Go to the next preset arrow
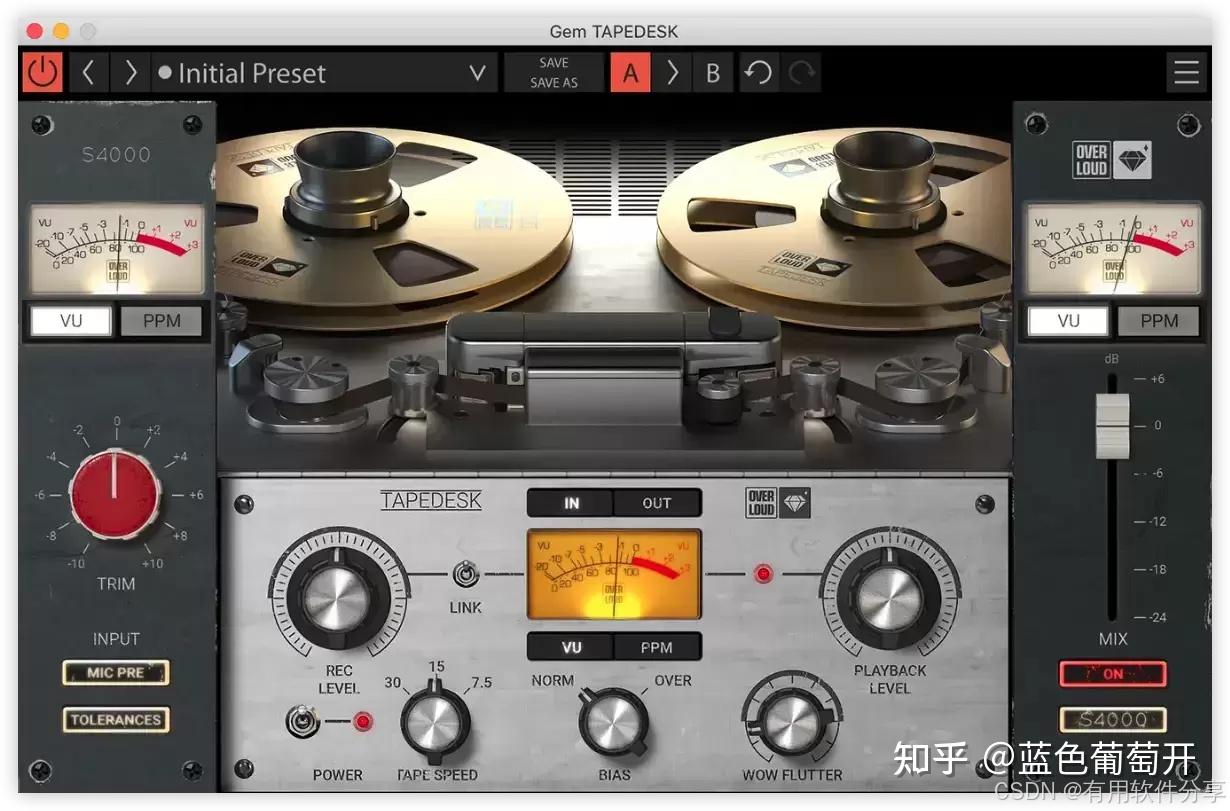 pos(130,73)
